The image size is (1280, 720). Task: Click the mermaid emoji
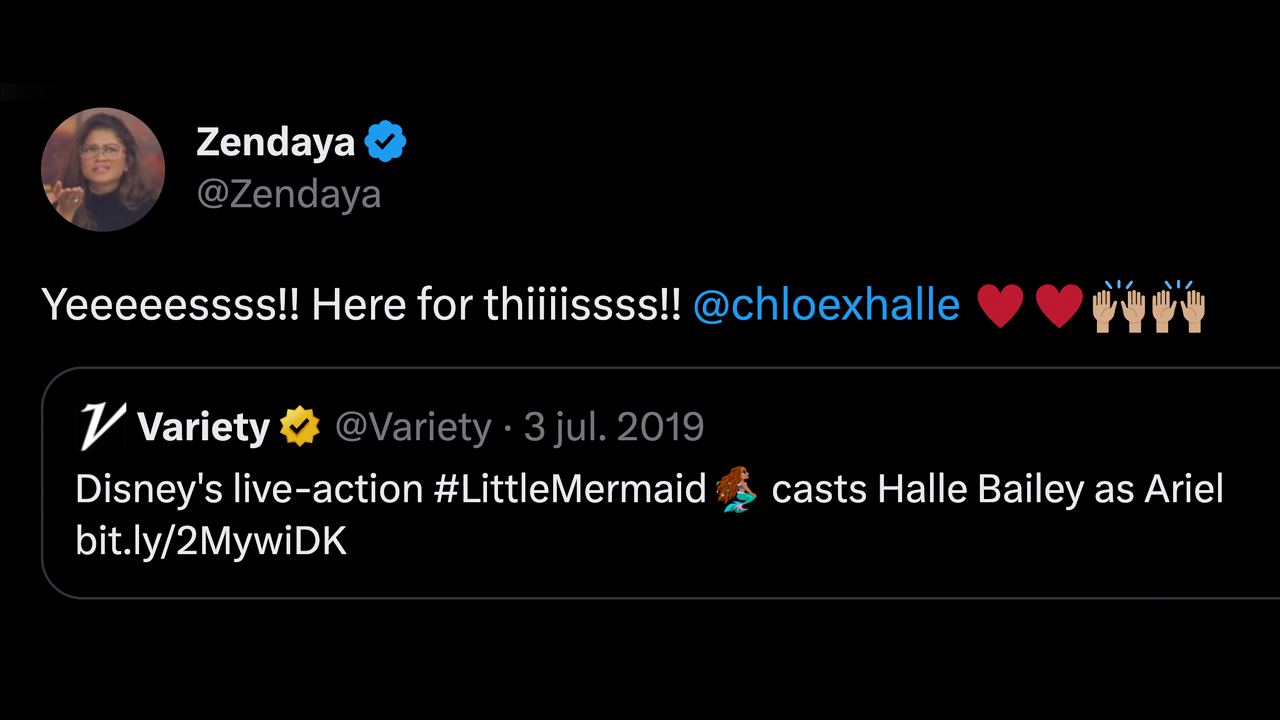pyautogui.click(x=738, y=490)
